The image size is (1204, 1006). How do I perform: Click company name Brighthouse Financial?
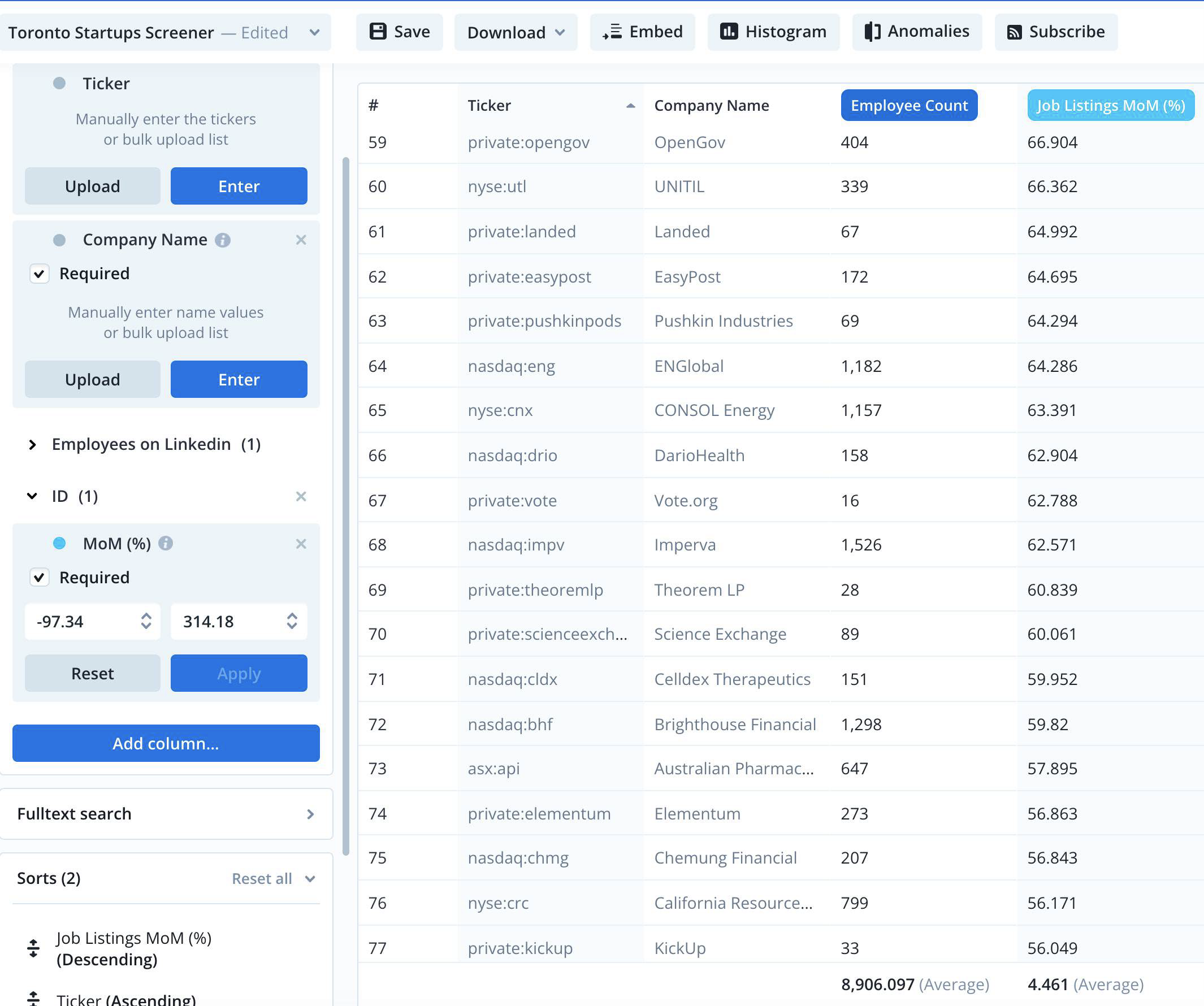(x=735, y=724)
